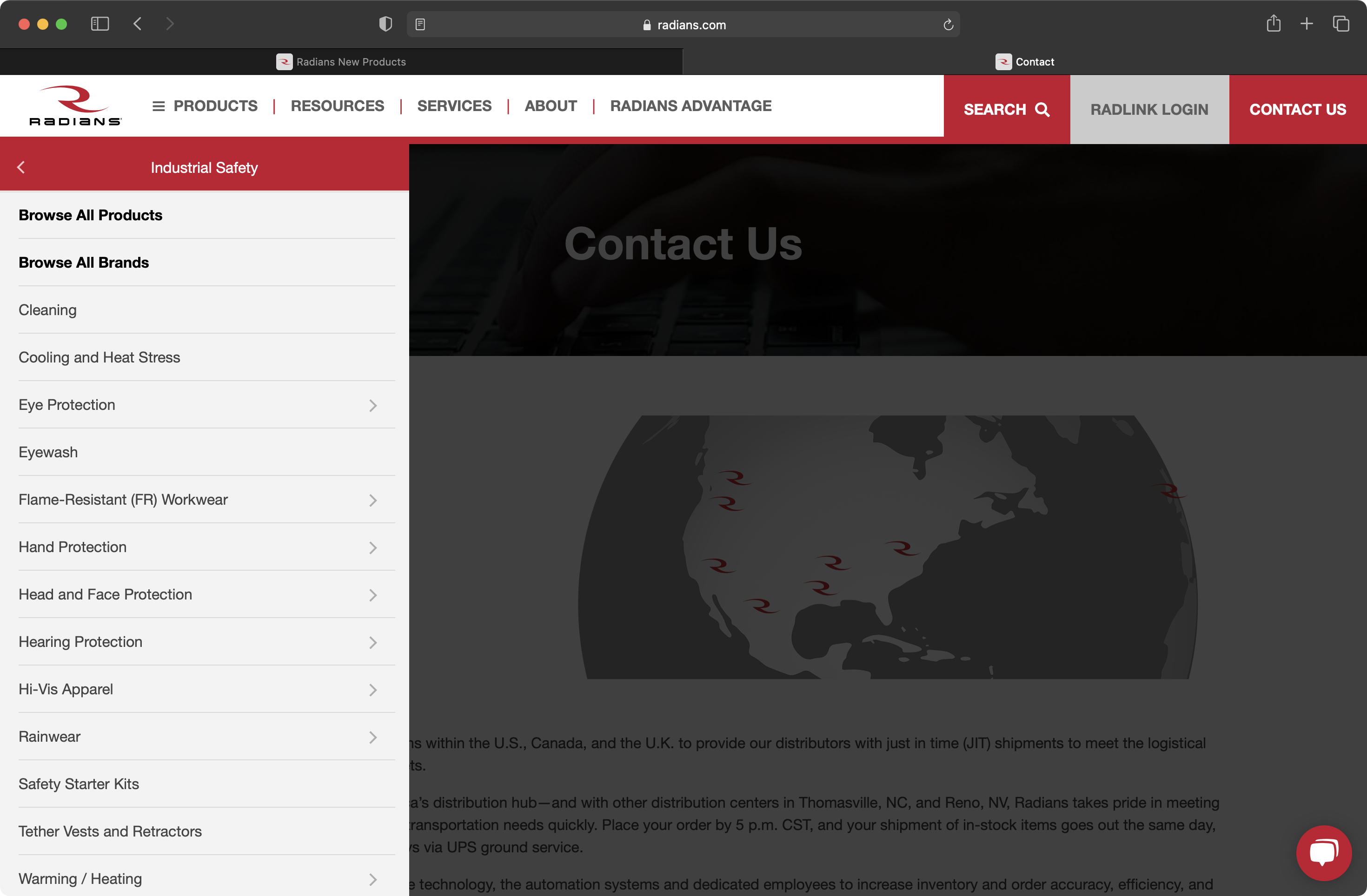Reload the current page
1367x896 pixels.
click(948, 24)
